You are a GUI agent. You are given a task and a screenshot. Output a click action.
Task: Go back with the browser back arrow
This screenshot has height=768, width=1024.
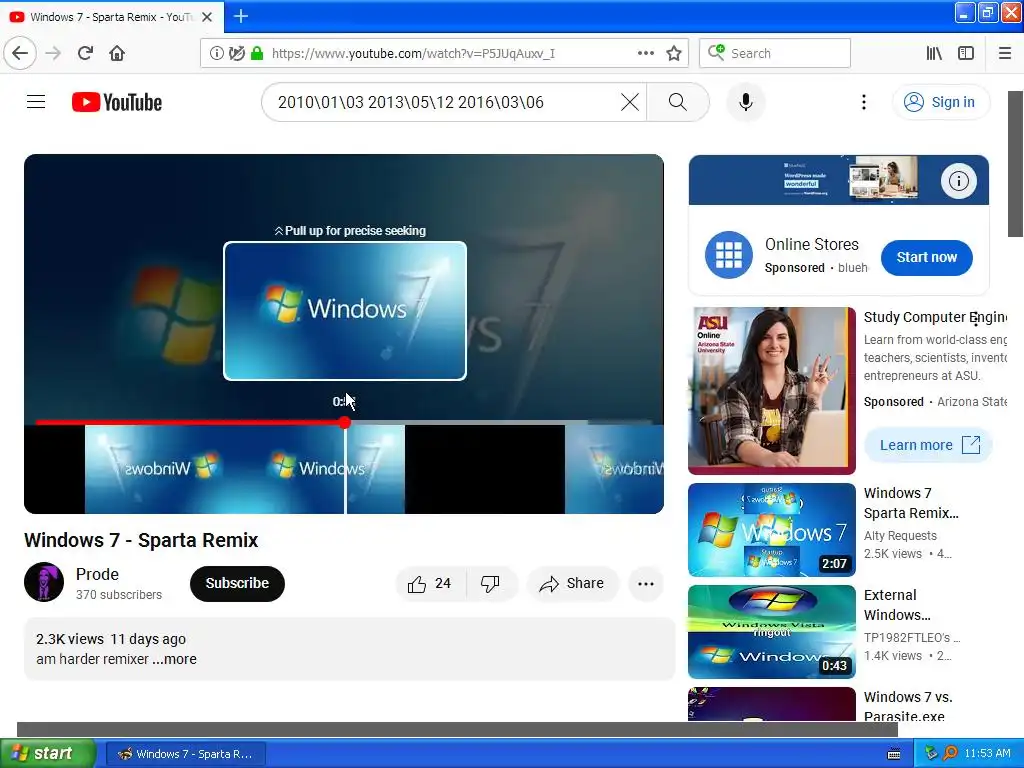point(20,53)
